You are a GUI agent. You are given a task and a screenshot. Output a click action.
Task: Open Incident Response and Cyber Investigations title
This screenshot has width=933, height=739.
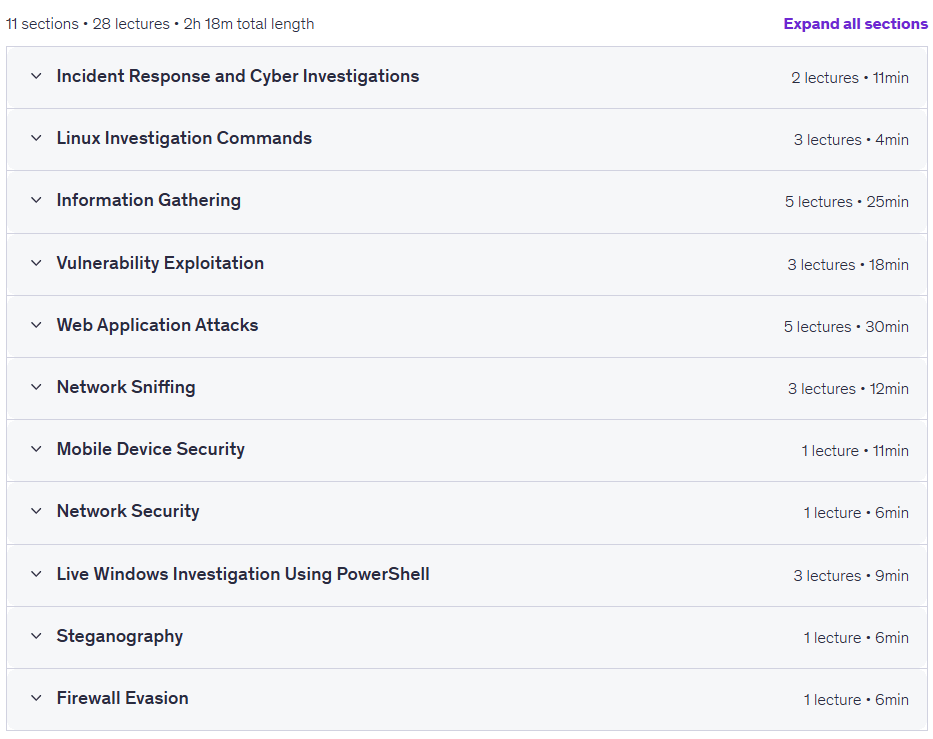tap(238, 76)
